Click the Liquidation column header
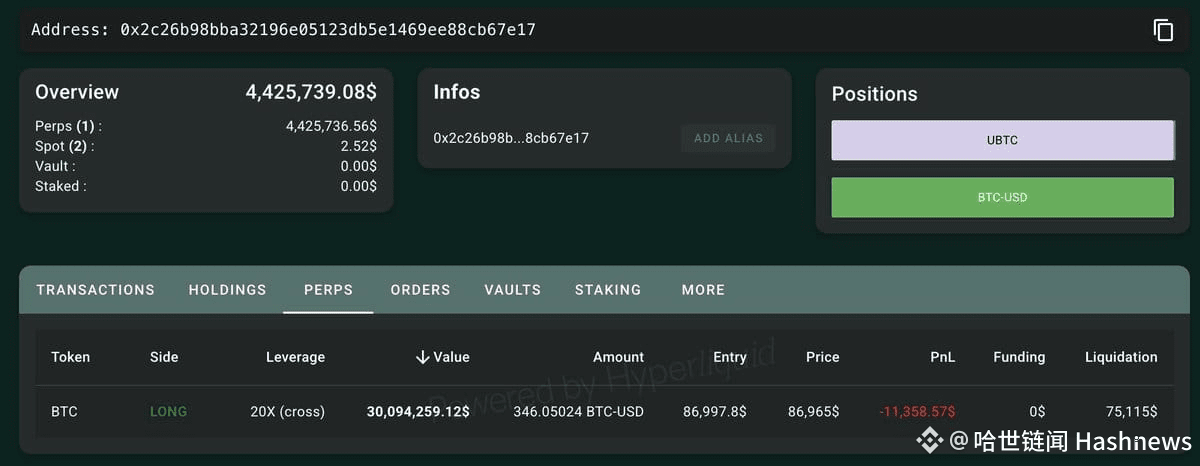 (1121, 357)
